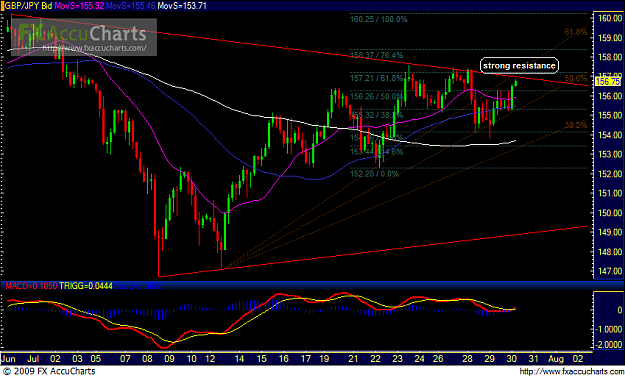Screen dimensions: 625x378
Task: Select the magenta MovS=155.92 indicator label
Action: [79, 6]
